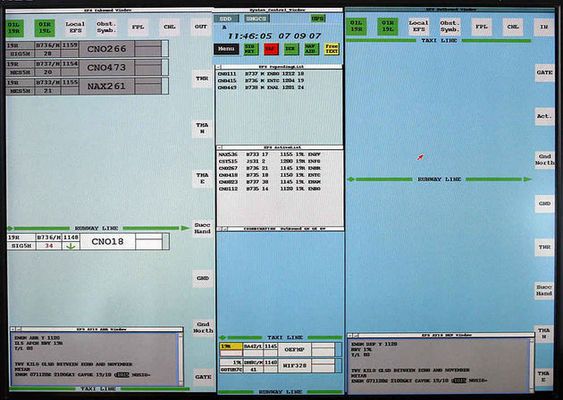Click Obst. Symb. in the outbound window
563x400 pixels.
pyautogui.click(x=450, y=27)
